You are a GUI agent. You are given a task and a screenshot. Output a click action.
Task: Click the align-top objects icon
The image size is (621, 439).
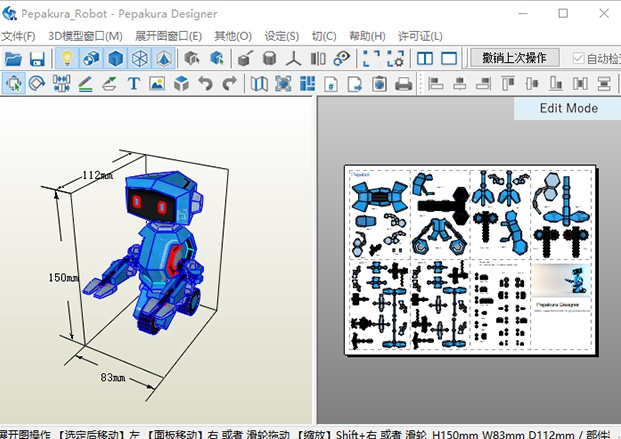pyautogui.click(x=508, y=84)
